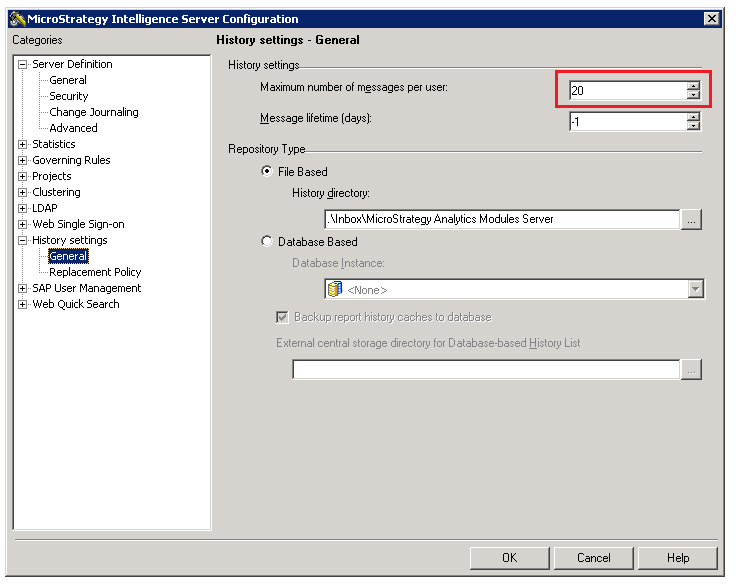
Task: Select Security under Server Definition
Action: 69,96
